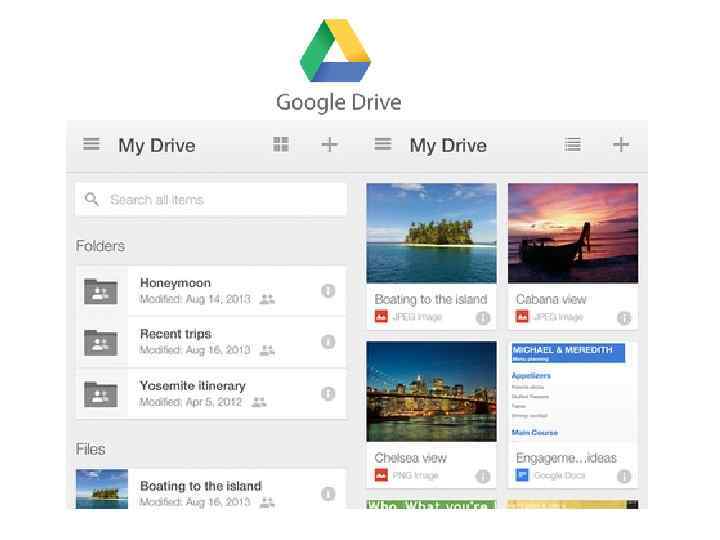Select Boating to the island file name in list
Screen dimensions: 720x540
[x=201, y=486]
